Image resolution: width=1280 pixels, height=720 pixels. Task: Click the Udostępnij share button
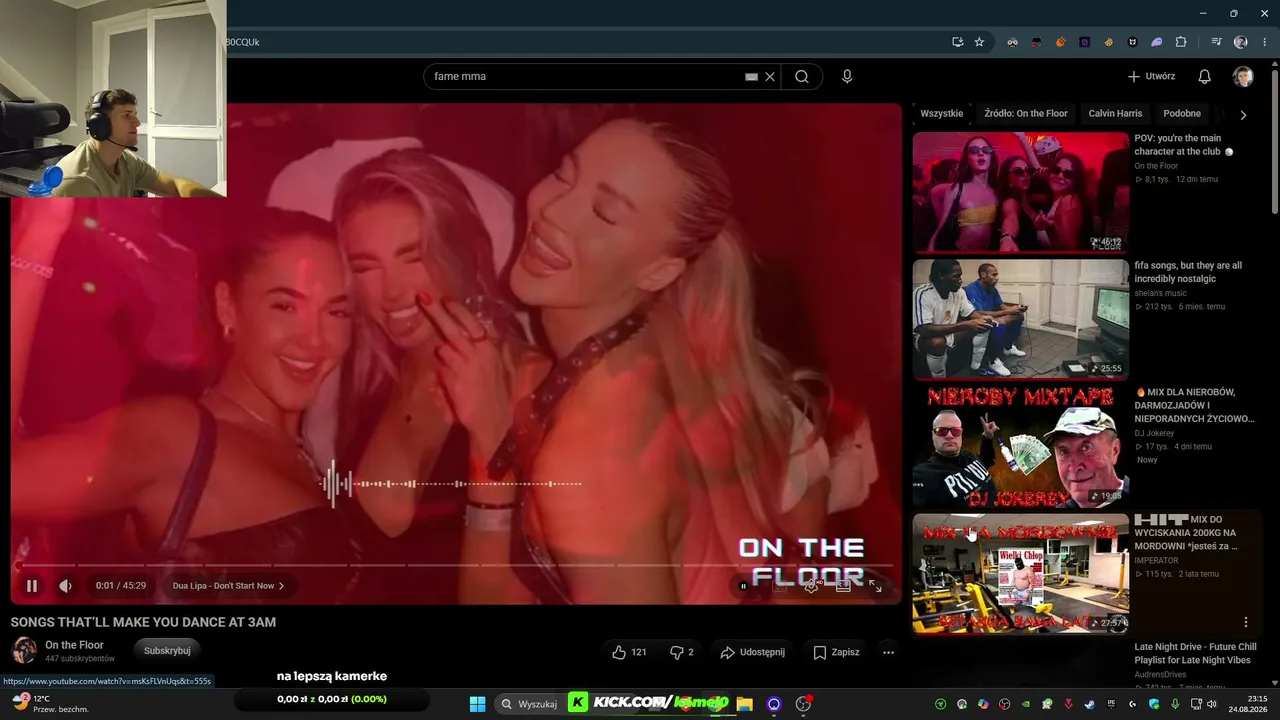click(752, 652)
